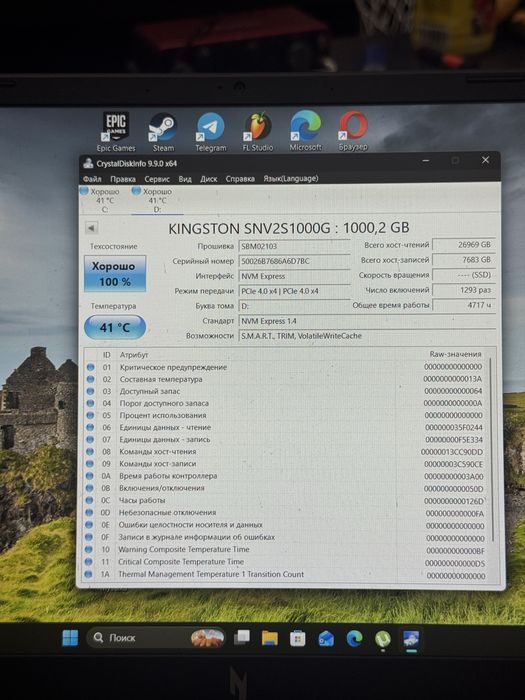Open the Epic Games desktop shortcut

pos(116,132)
